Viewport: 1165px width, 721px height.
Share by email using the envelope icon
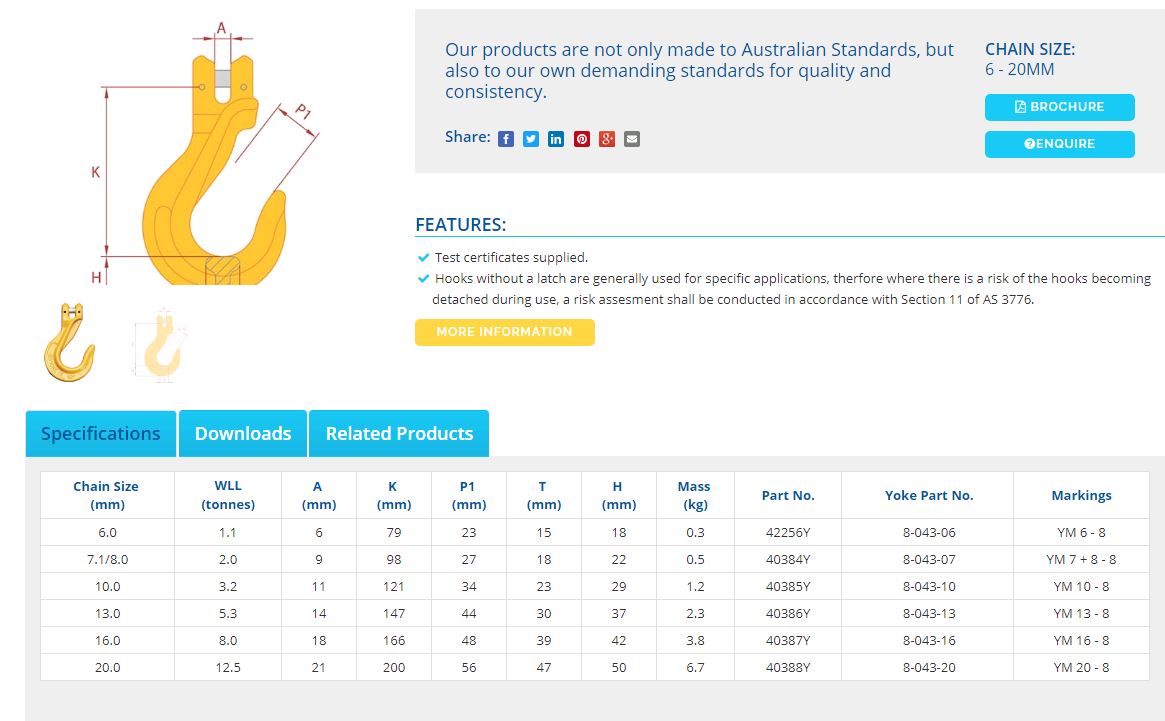[632, 139]
